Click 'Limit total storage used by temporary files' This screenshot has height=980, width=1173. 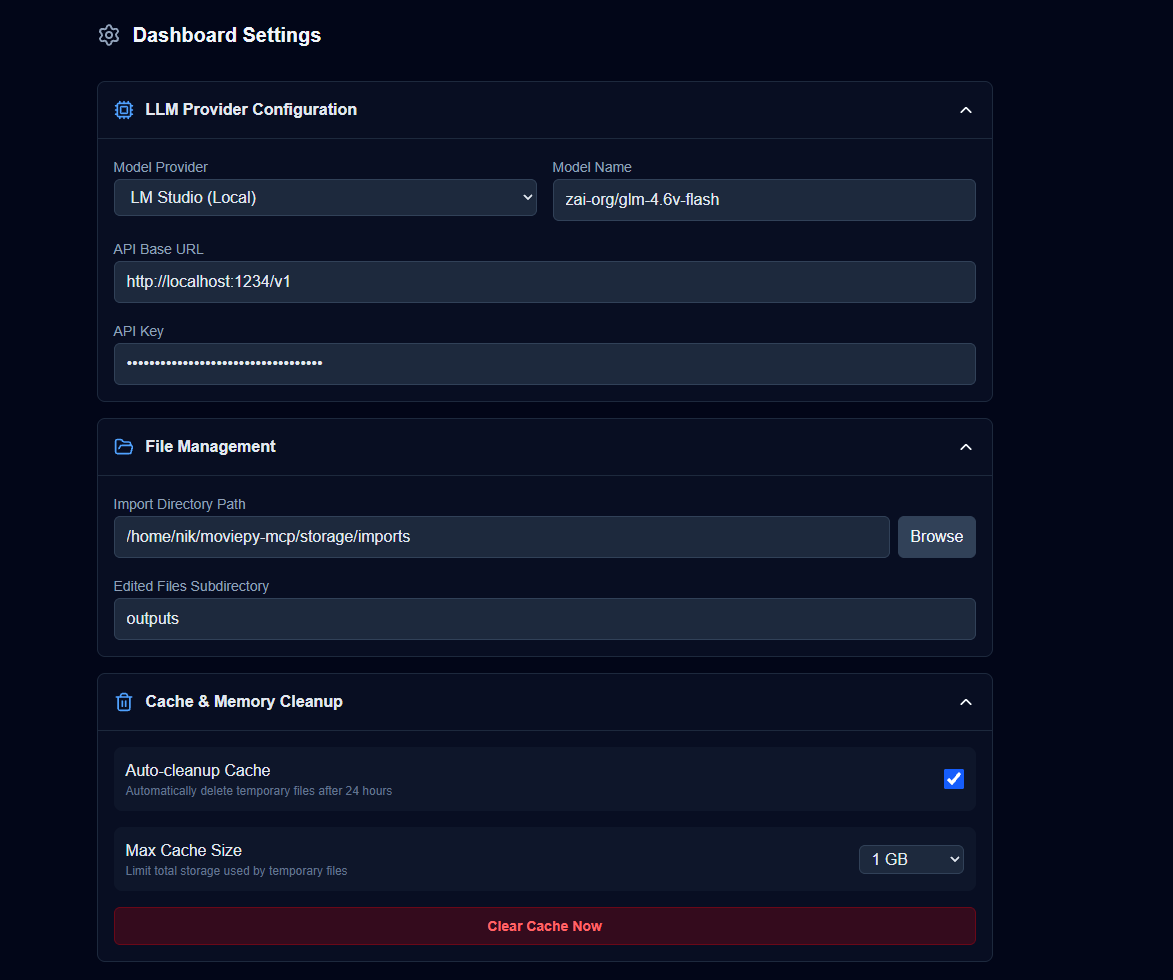click(236, 871)
